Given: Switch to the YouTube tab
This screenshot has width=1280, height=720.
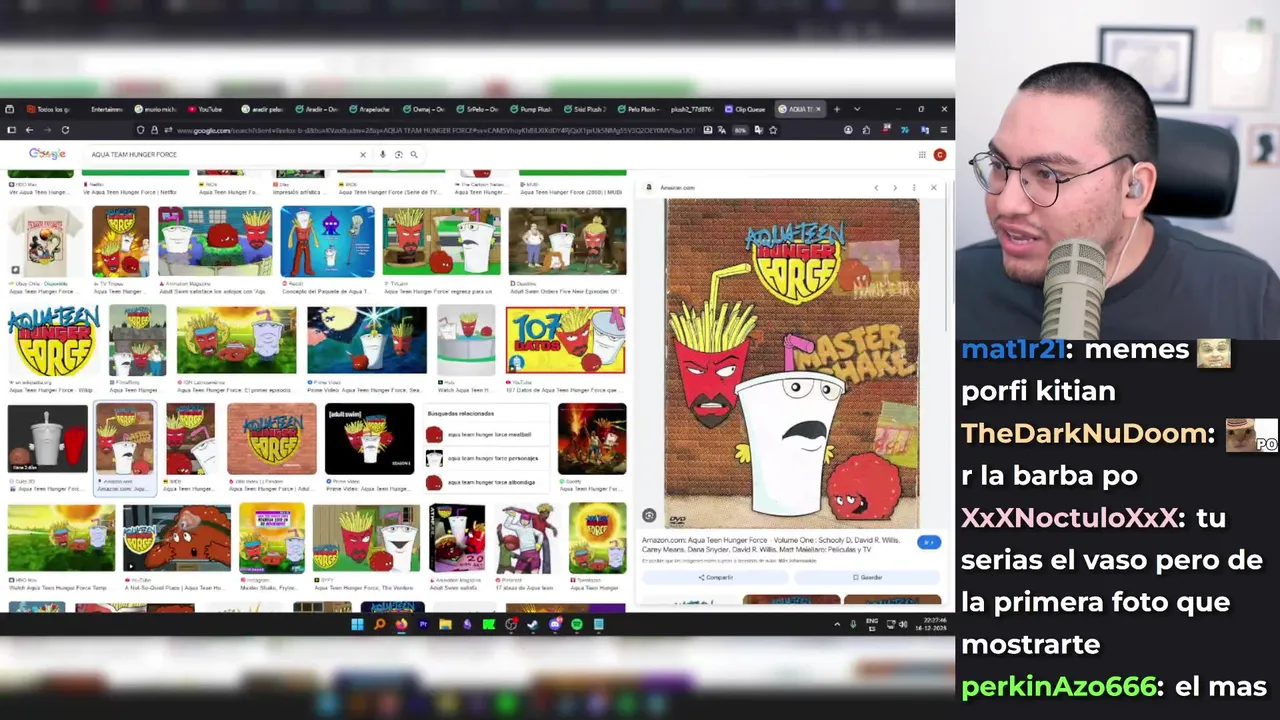Looking at the screenshot, I should pyautogui.click(x=206, y=109).
